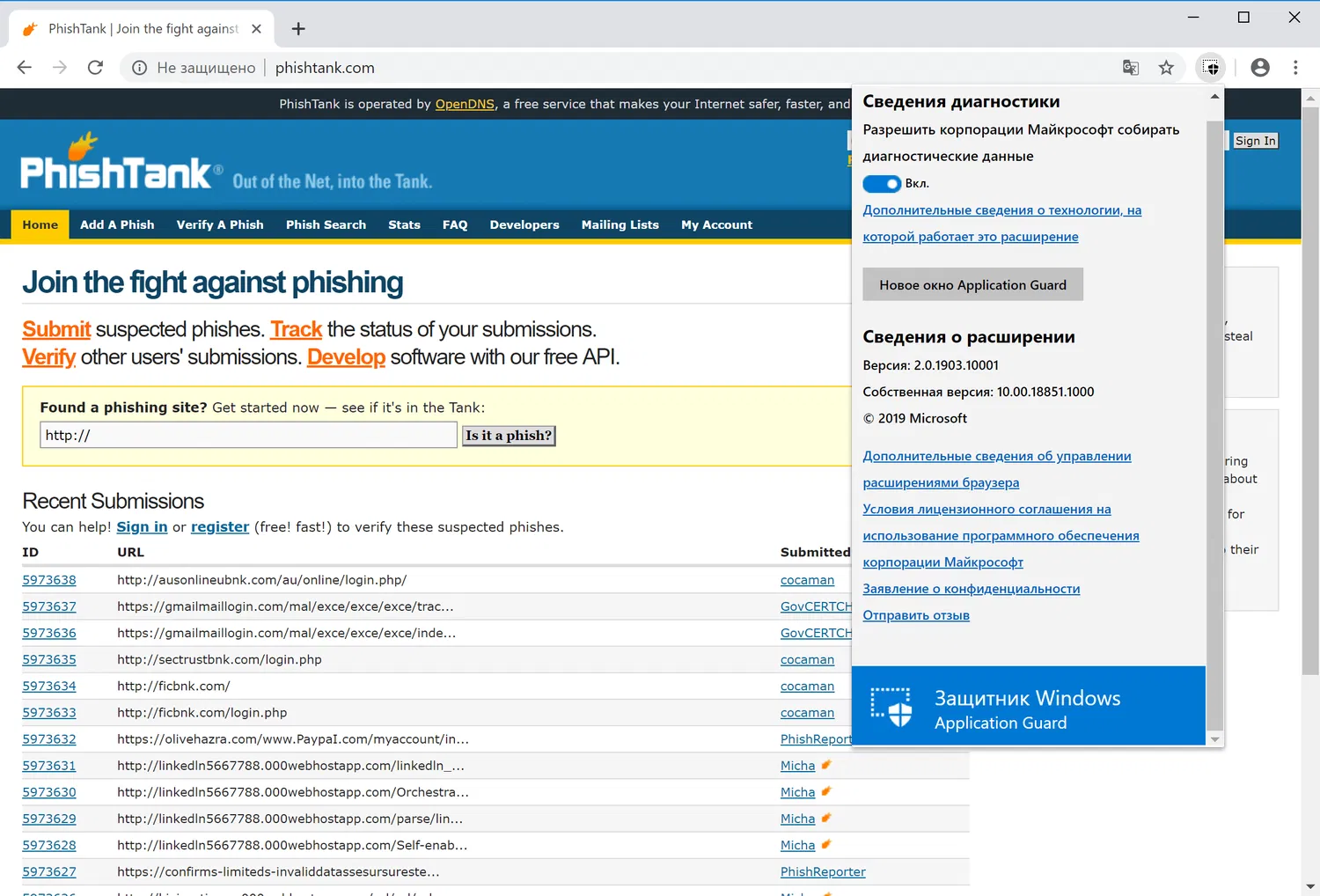Click the register link

click(x=220, y=527)
